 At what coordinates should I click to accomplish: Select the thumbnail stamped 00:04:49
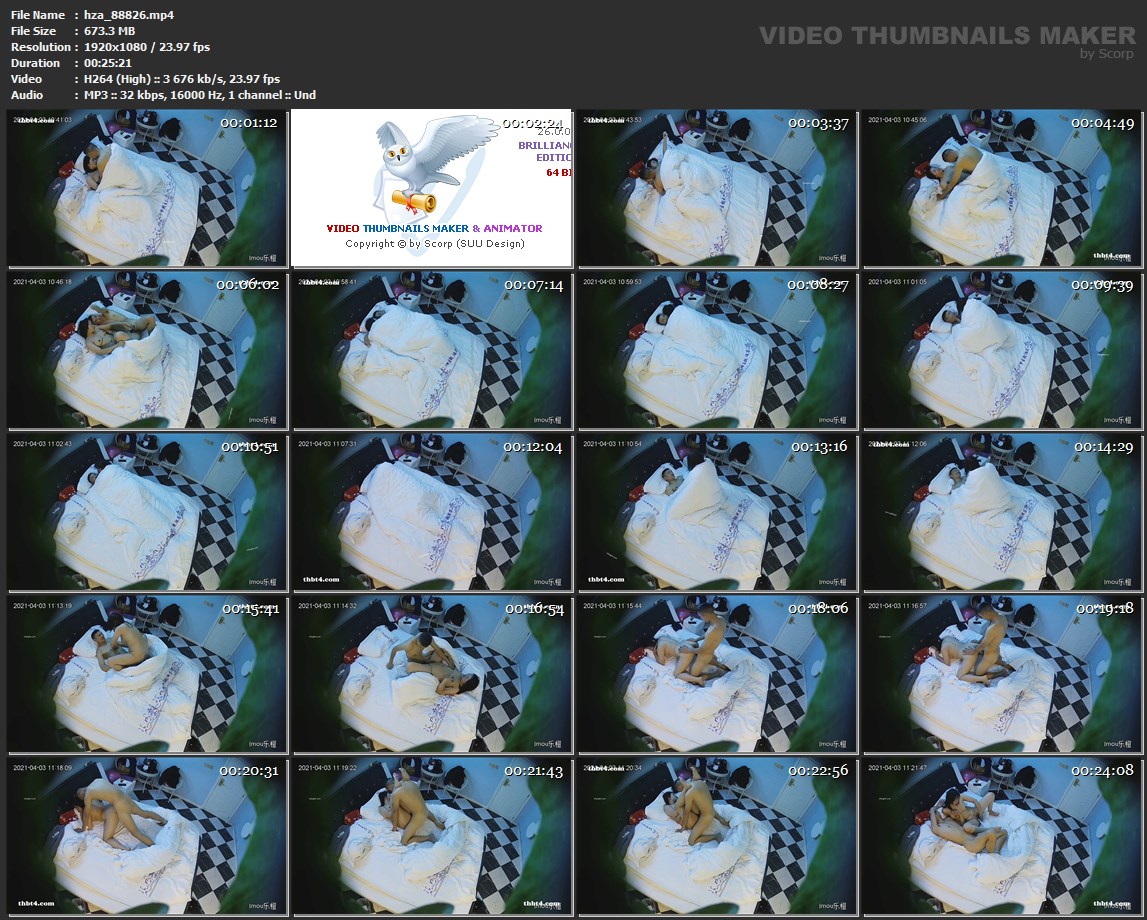click(1002, 189)
